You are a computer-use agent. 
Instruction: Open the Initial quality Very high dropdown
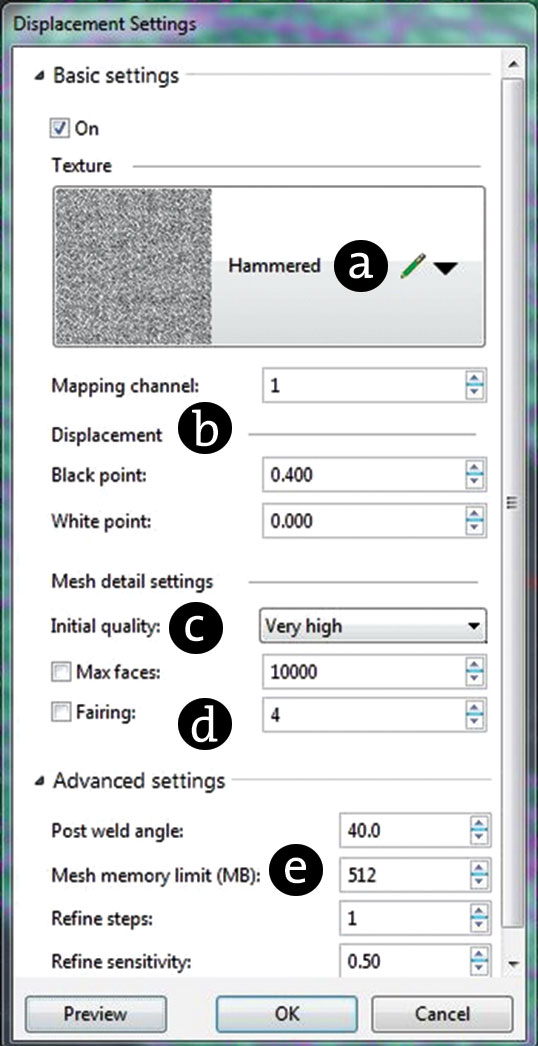tap(372, 626)
